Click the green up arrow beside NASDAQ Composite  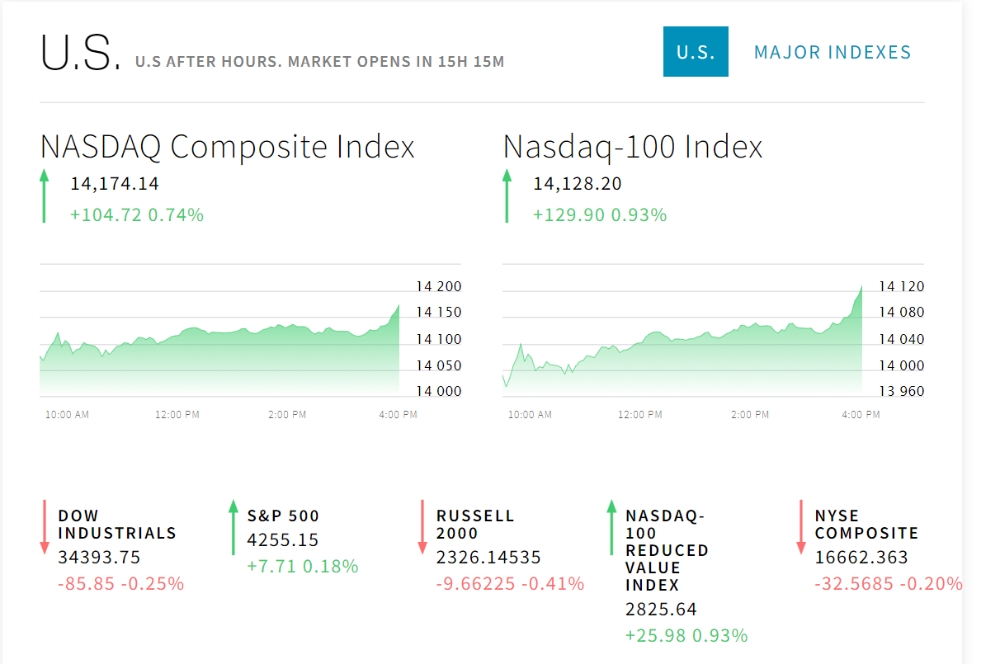click(44, 196)
